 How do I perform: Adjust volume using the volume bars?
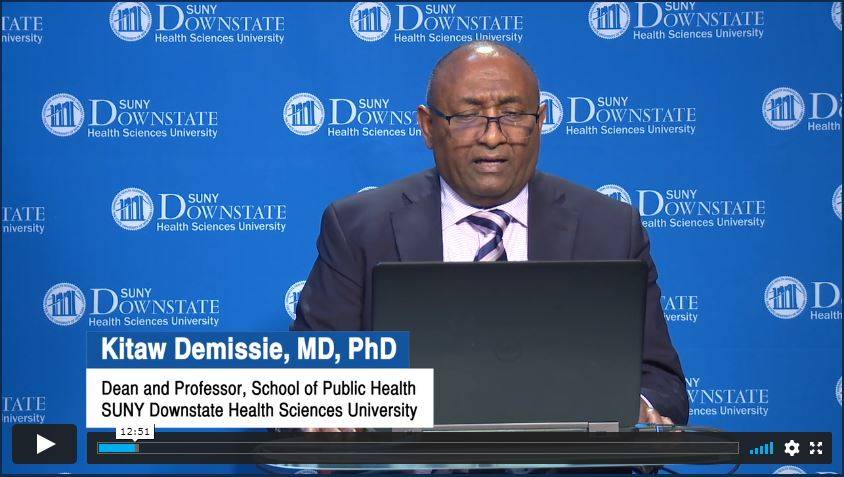[762, 448]
